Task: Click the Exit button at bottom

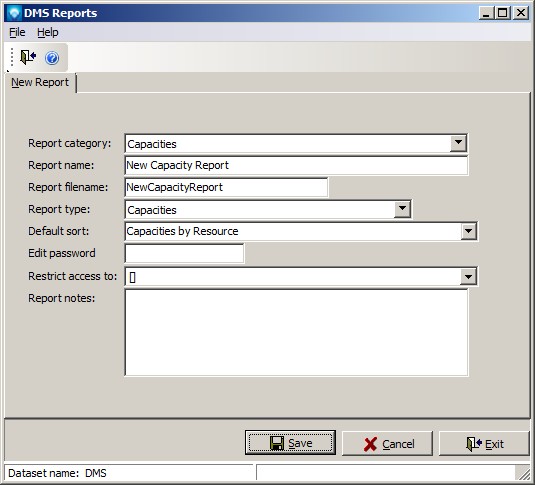Action: click(484, 443)
